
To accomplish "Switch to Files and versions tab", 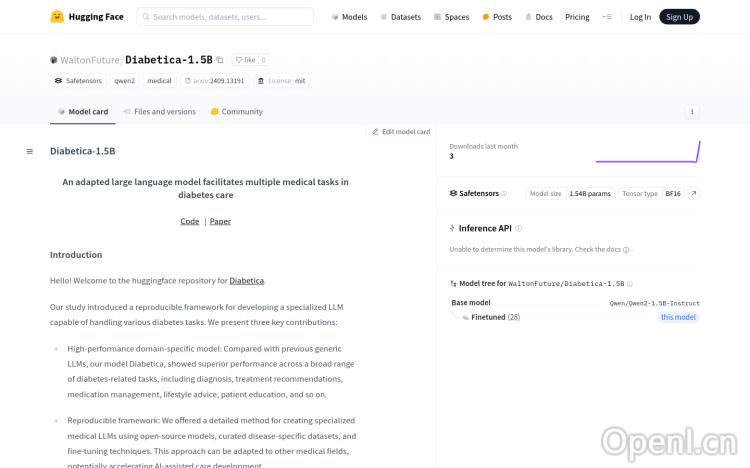I will [159, 112].
